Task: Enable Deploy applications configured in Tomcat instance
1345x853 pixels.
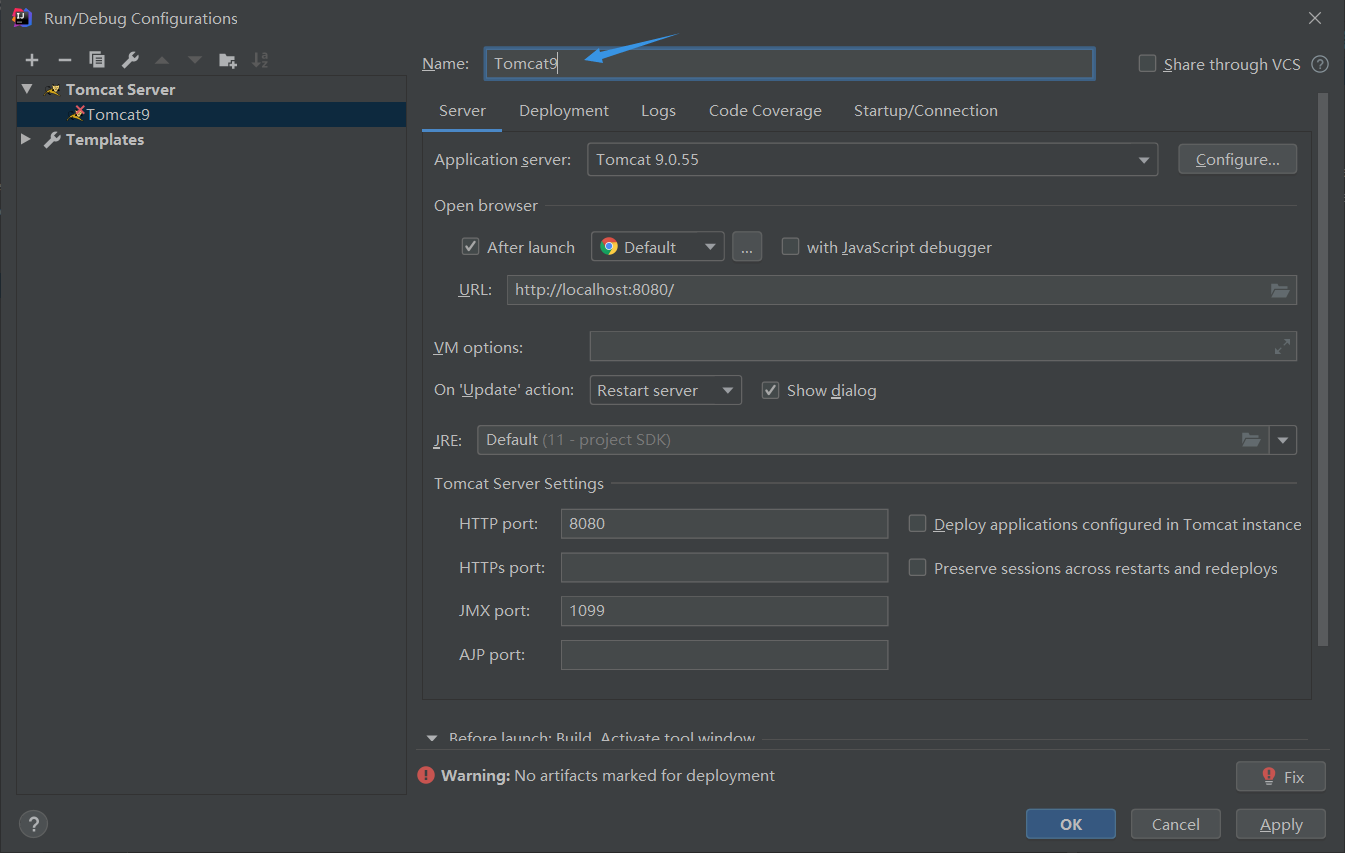Action: pyautogui.click(x=917, y=524)
